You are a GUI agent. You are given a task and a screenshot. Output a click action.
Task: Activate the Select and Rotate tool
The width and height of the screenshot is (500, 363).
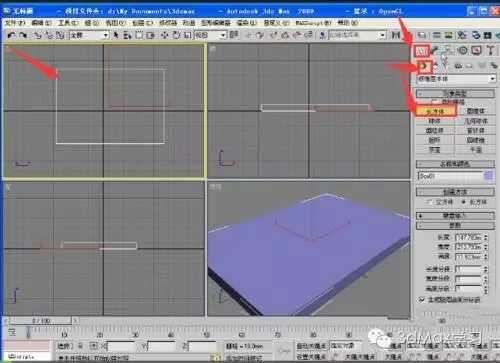coord(176,35)
